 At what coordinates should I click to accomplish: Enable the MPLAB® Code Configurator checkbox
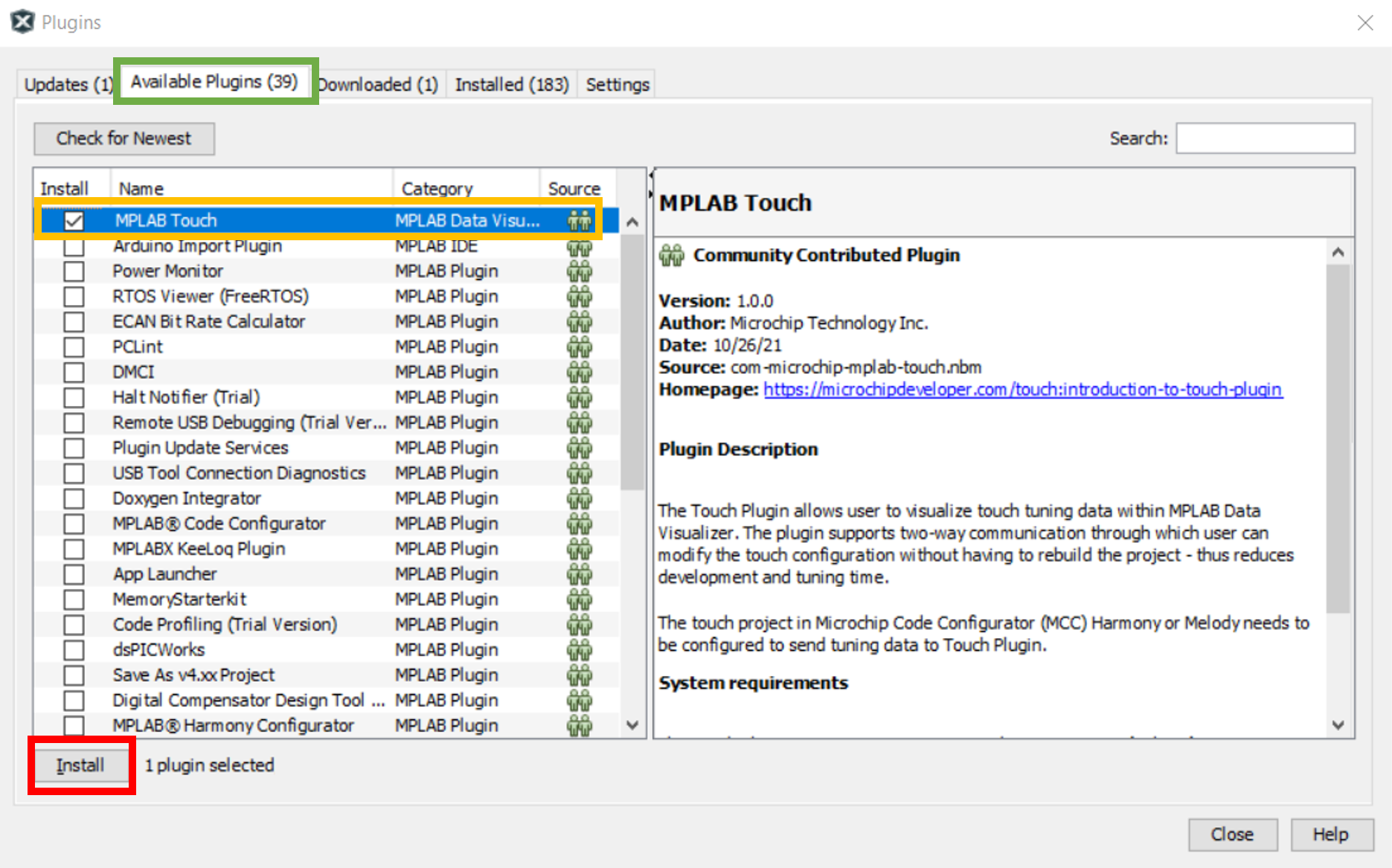click(x=74, y=524)
